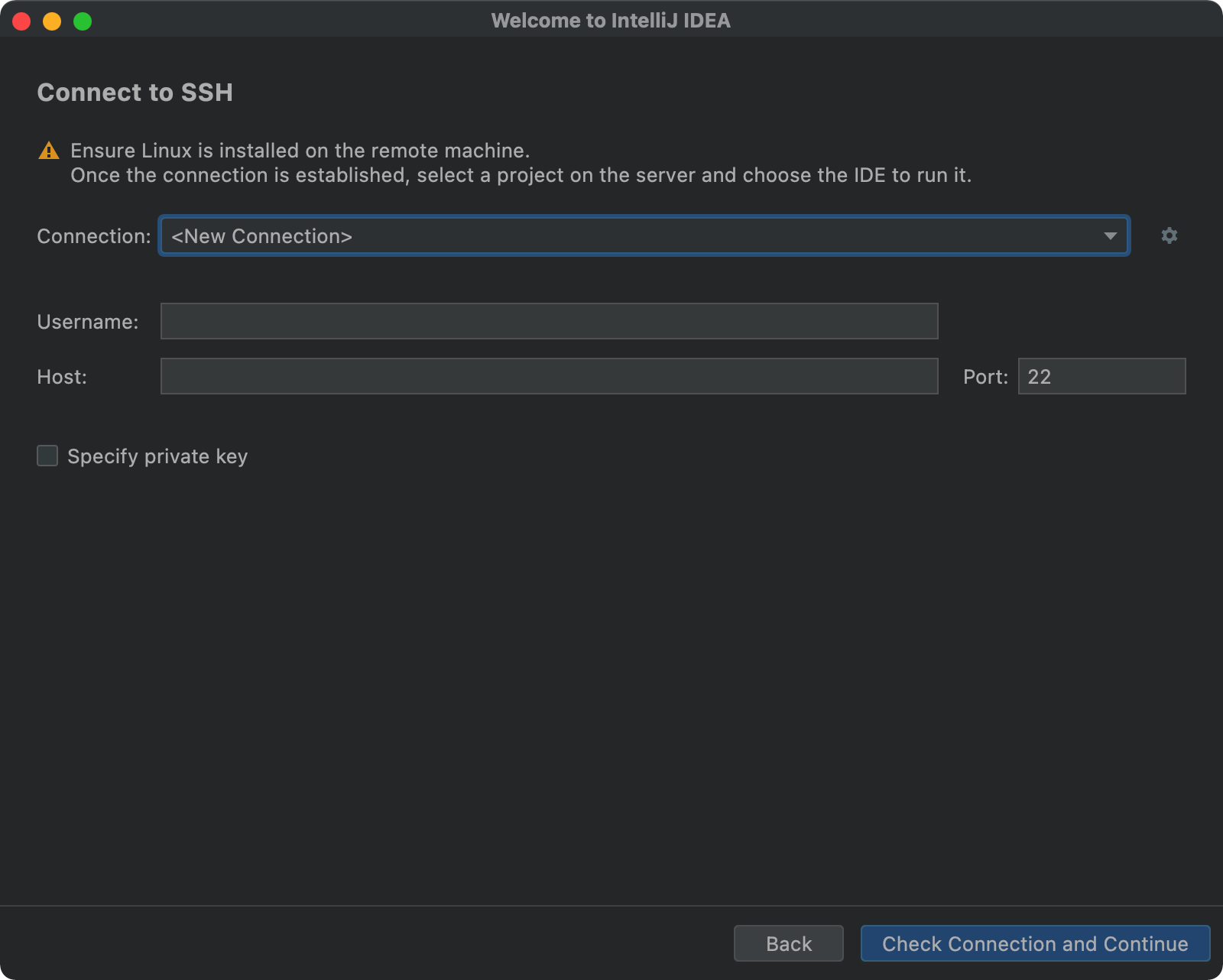The height and width of the screenshot is (980, 1223).
Task: Select the <New Connection> combo box text
Action: pyautogui.click(x=261, y=236)
